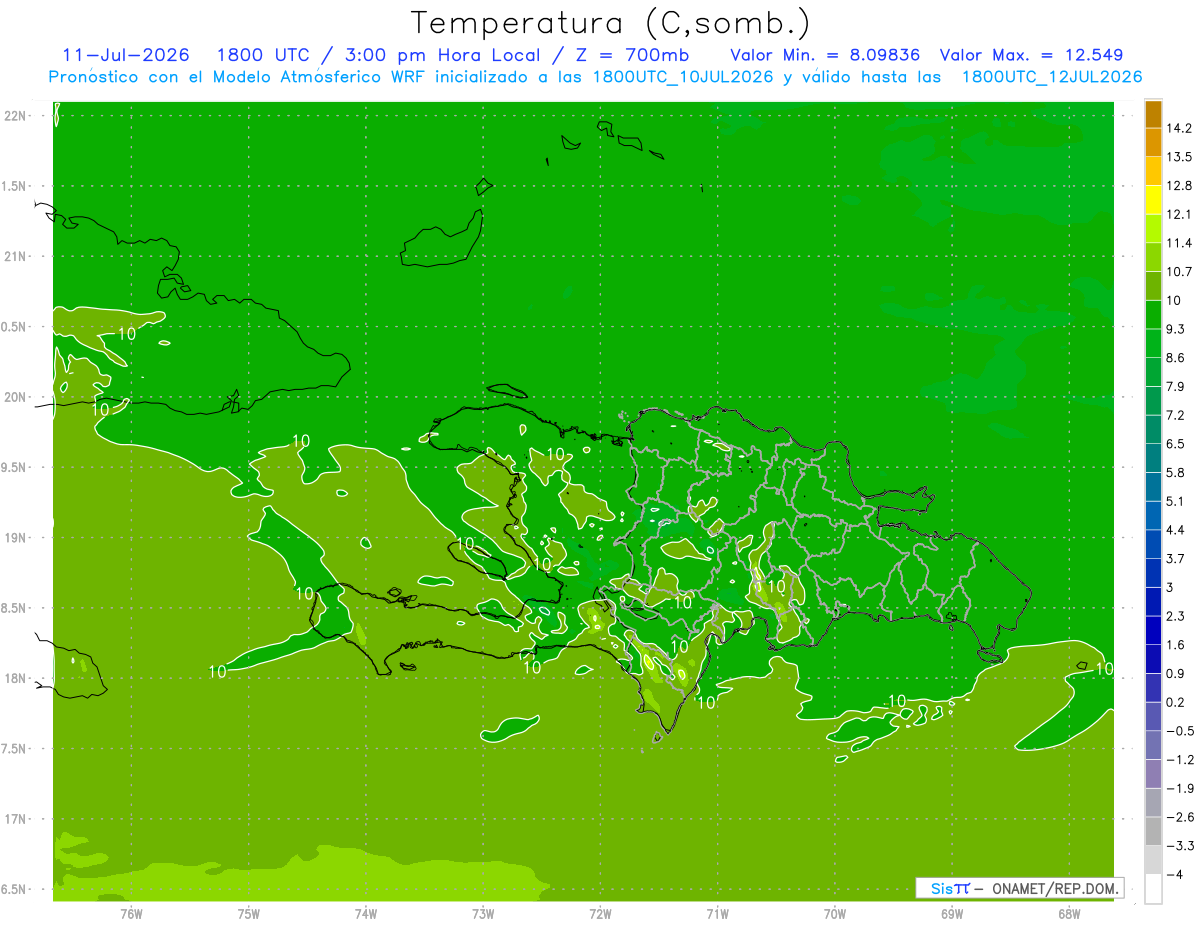Click the legend value 7.2
The width and height of the screenshot is (1200, 927).
(1177, 415)
